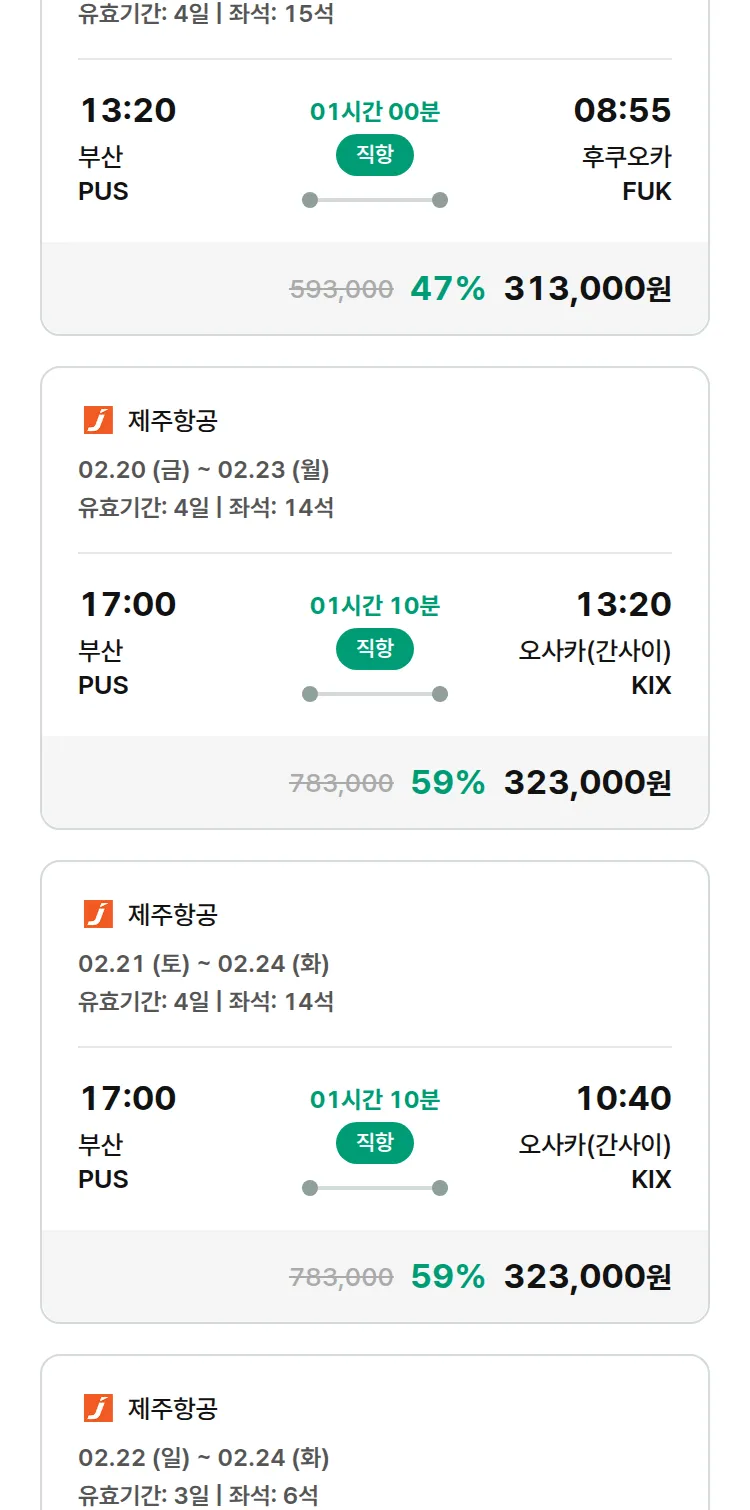
Task: Click the 47% discount label
Action: (447, 289)
